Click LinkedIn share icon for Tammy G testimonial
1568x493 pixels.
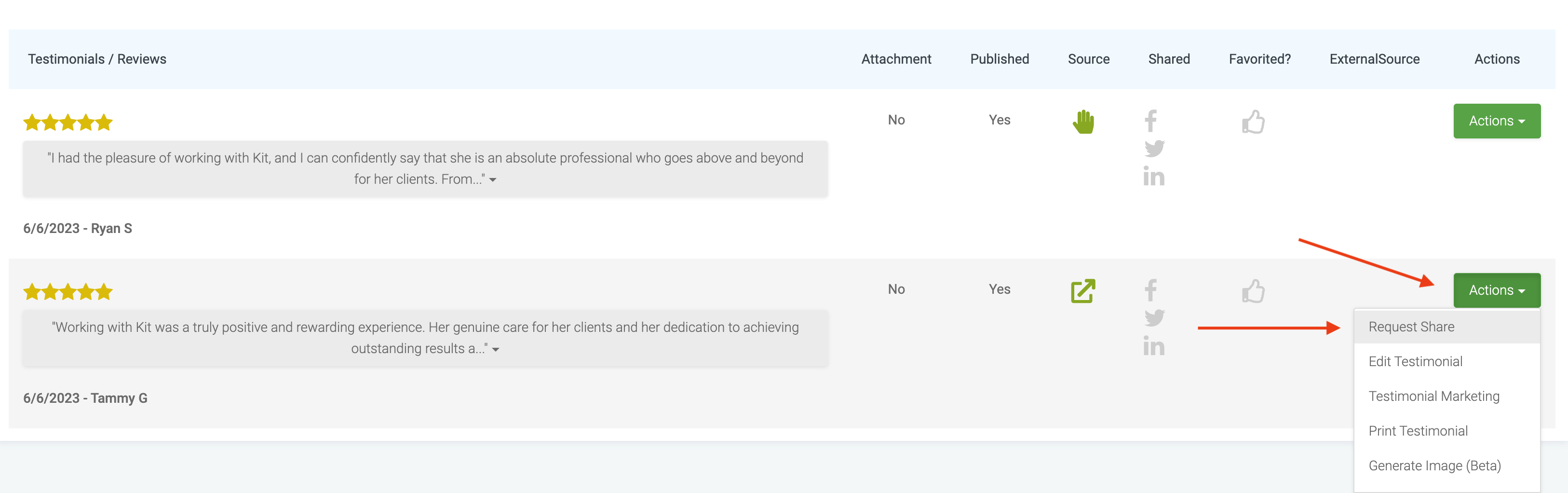(1153, 346)
